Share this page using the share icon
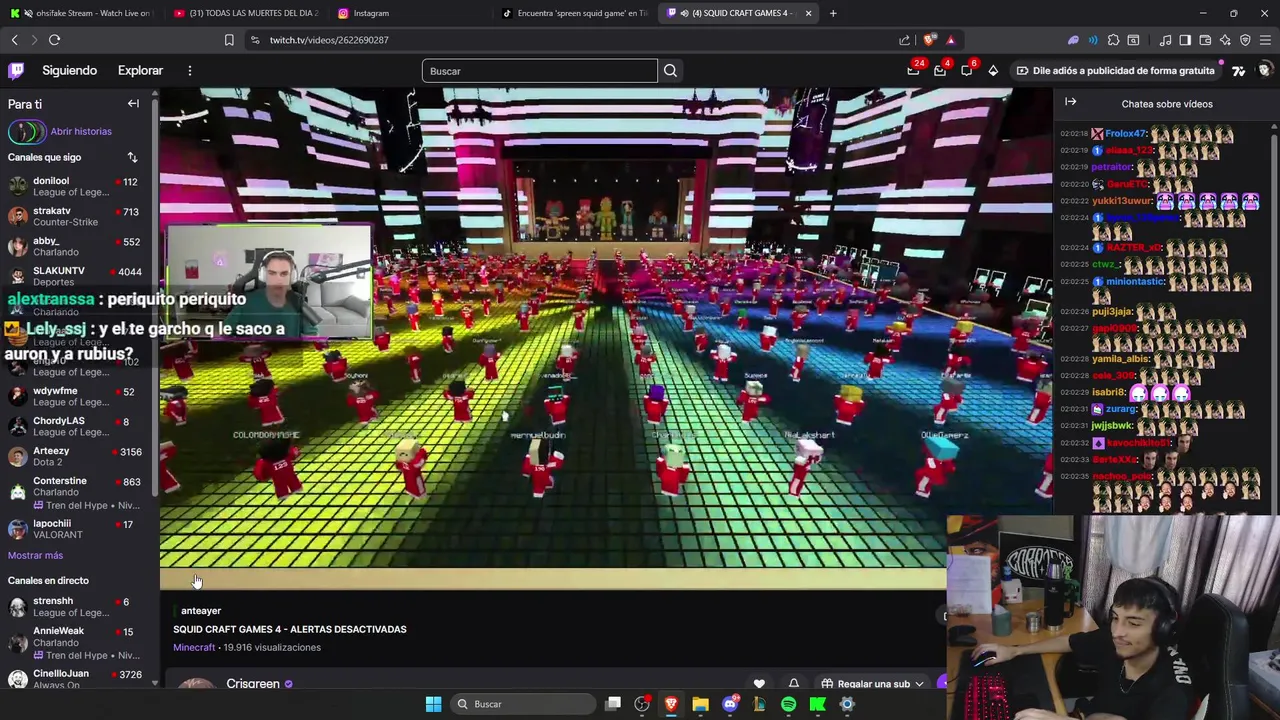The height and width of the screenshot is (720, 1280). [x=905, y=40]
